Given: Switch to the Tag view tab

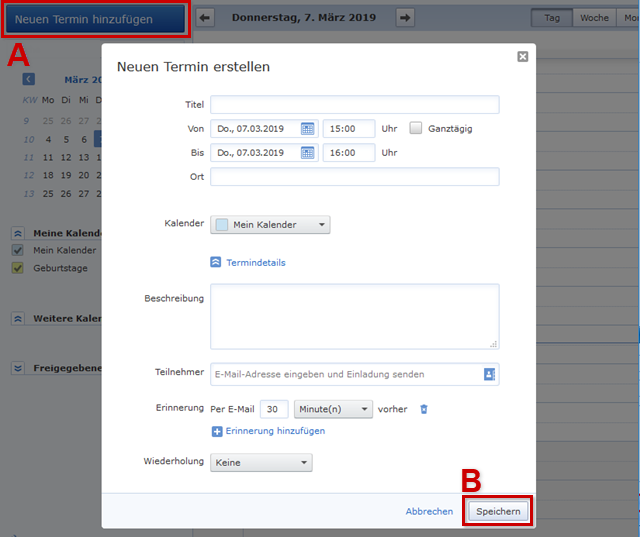Looking at the screenshot, I should click(552, 18).
